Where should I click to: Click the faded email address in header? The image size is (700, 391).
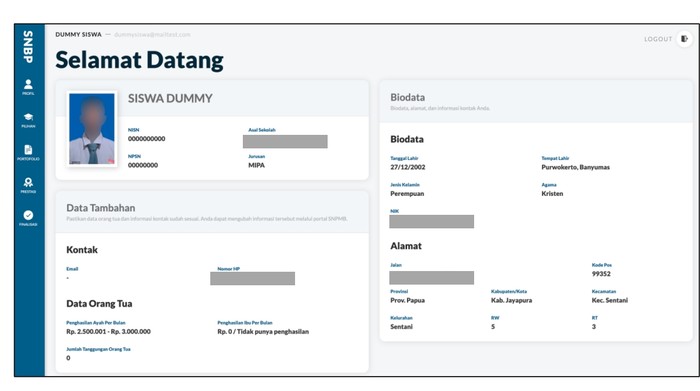pyautogui.click(x=152, y=34)
